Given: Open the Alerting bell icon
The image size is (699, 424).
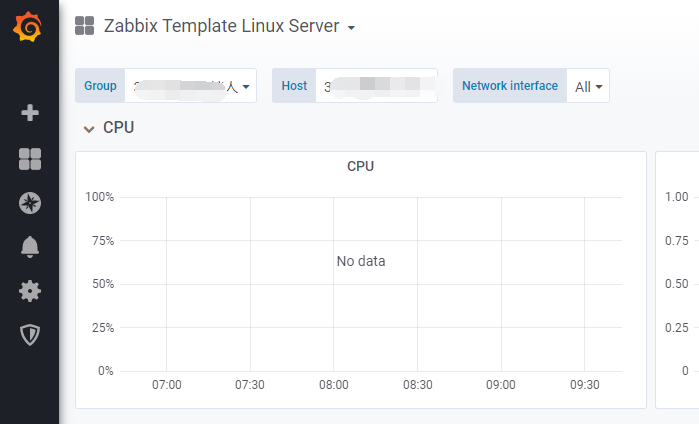Looking at the screenshot, I should [30, 247].
